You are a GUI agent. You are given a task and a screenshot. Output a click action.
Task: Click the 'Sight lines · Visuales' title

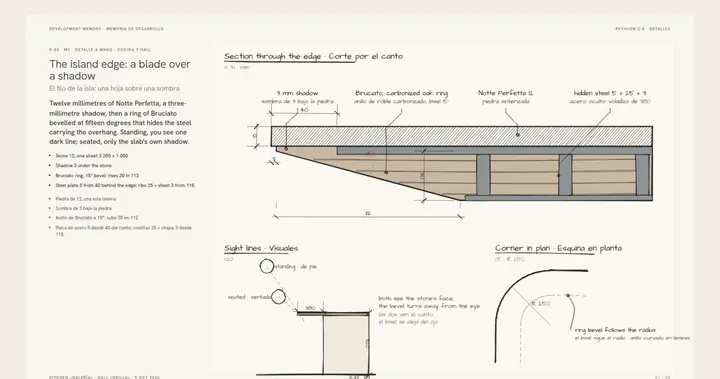(261, 249)
